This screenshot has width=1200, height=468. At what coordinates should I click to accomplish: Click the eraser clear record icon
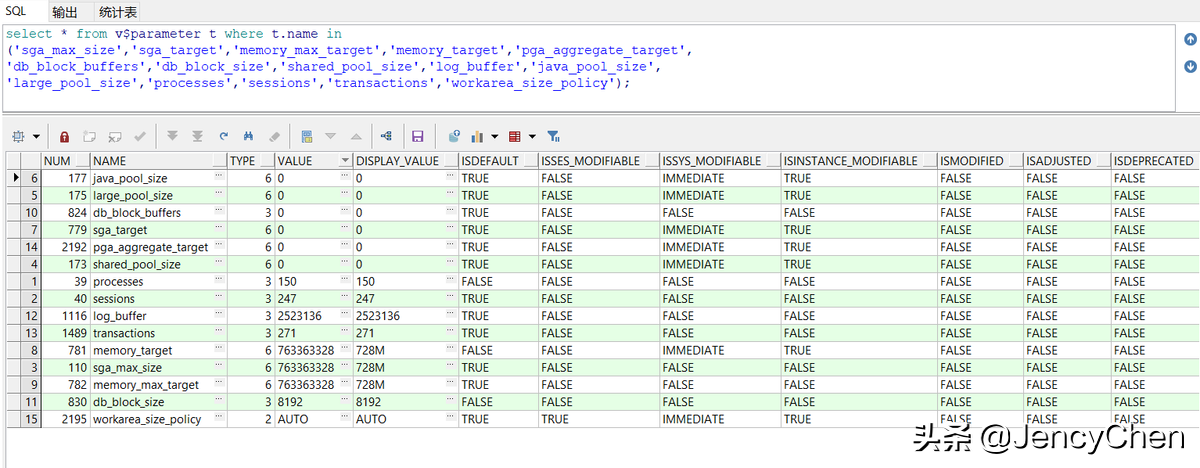click(275, 136)
